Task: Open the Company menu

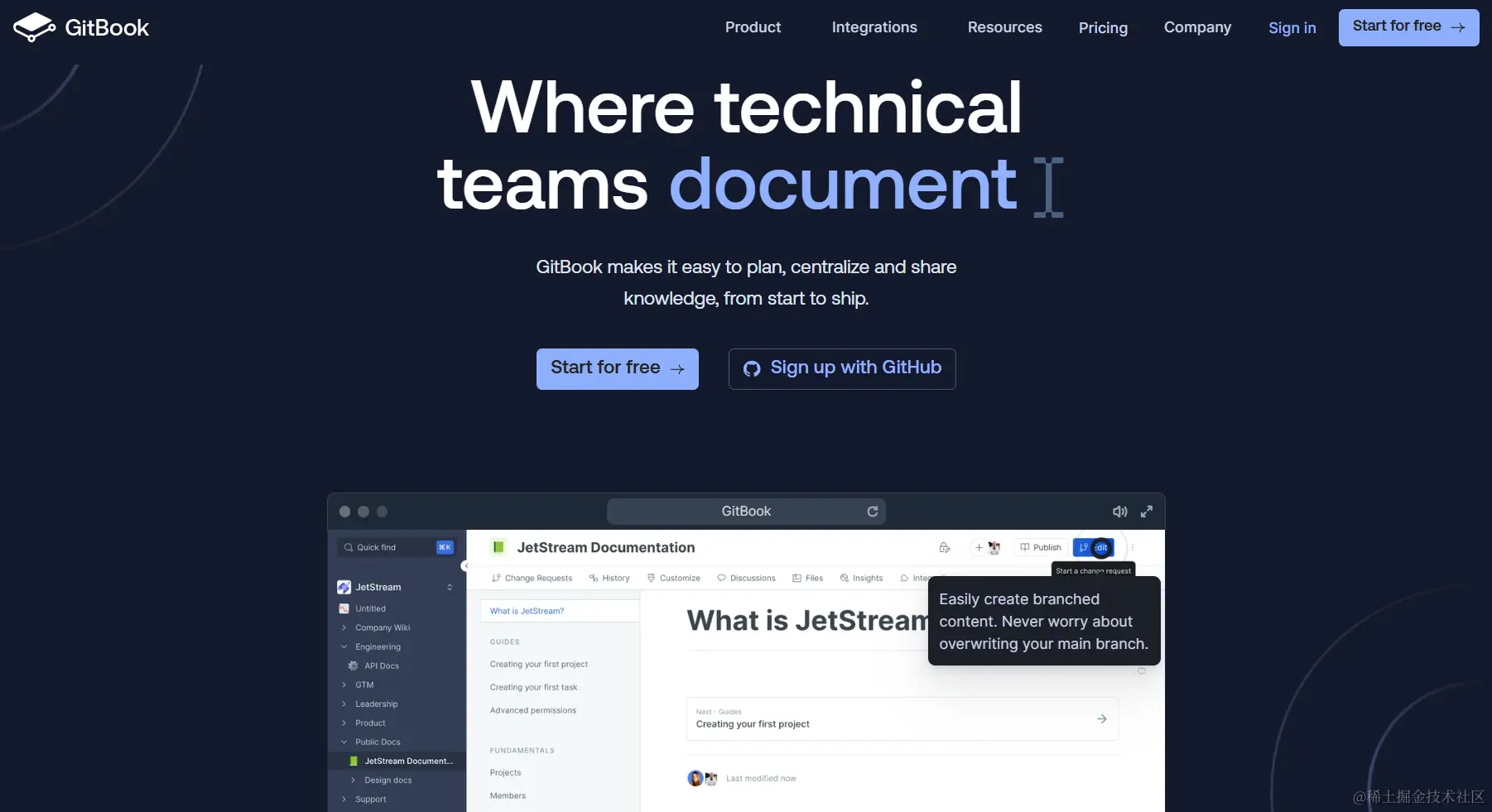Action: pos(1197,27)
